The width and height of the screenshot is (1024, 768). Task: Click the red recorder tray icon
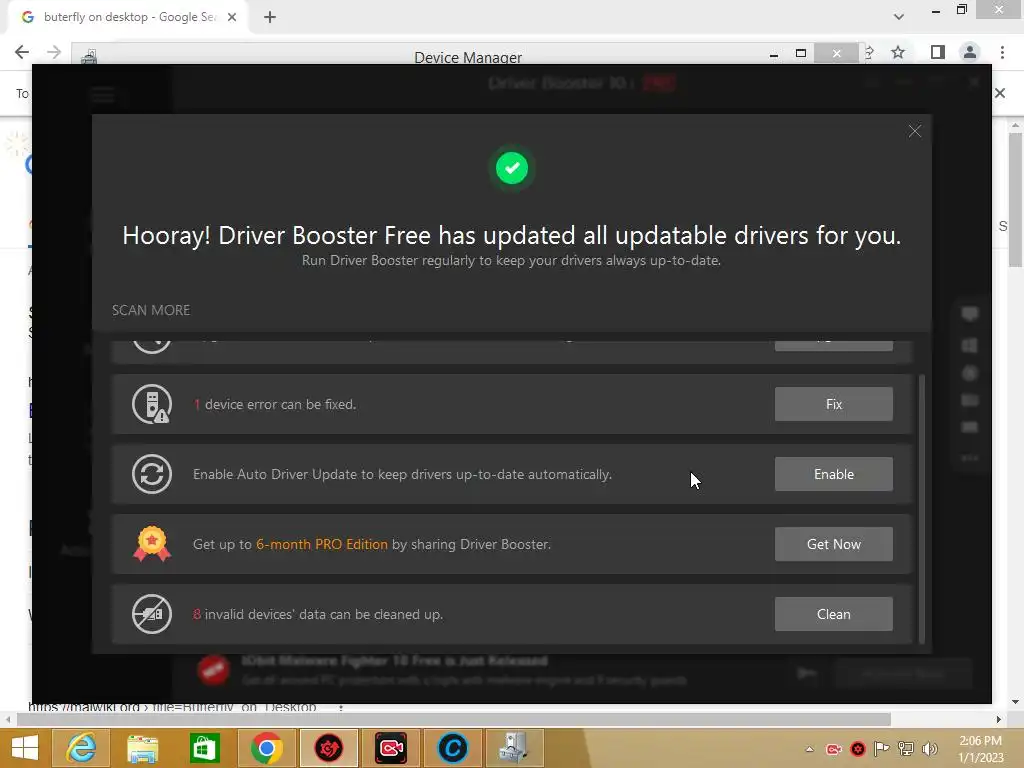point(833,749)
